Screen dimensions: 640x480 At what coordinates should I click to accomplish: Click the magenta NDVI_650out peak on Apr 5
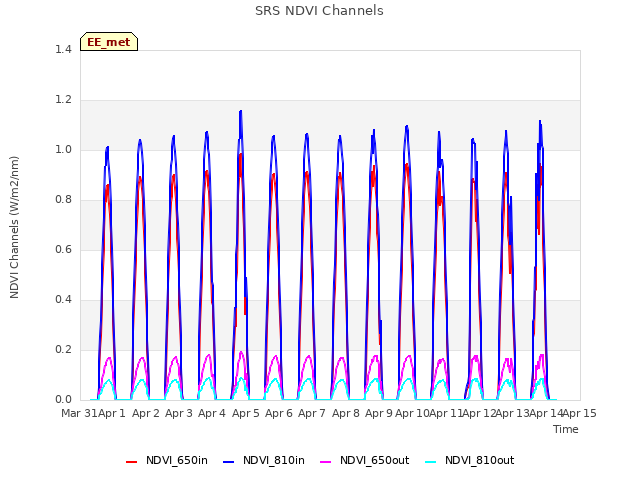[x=241, y=352]
